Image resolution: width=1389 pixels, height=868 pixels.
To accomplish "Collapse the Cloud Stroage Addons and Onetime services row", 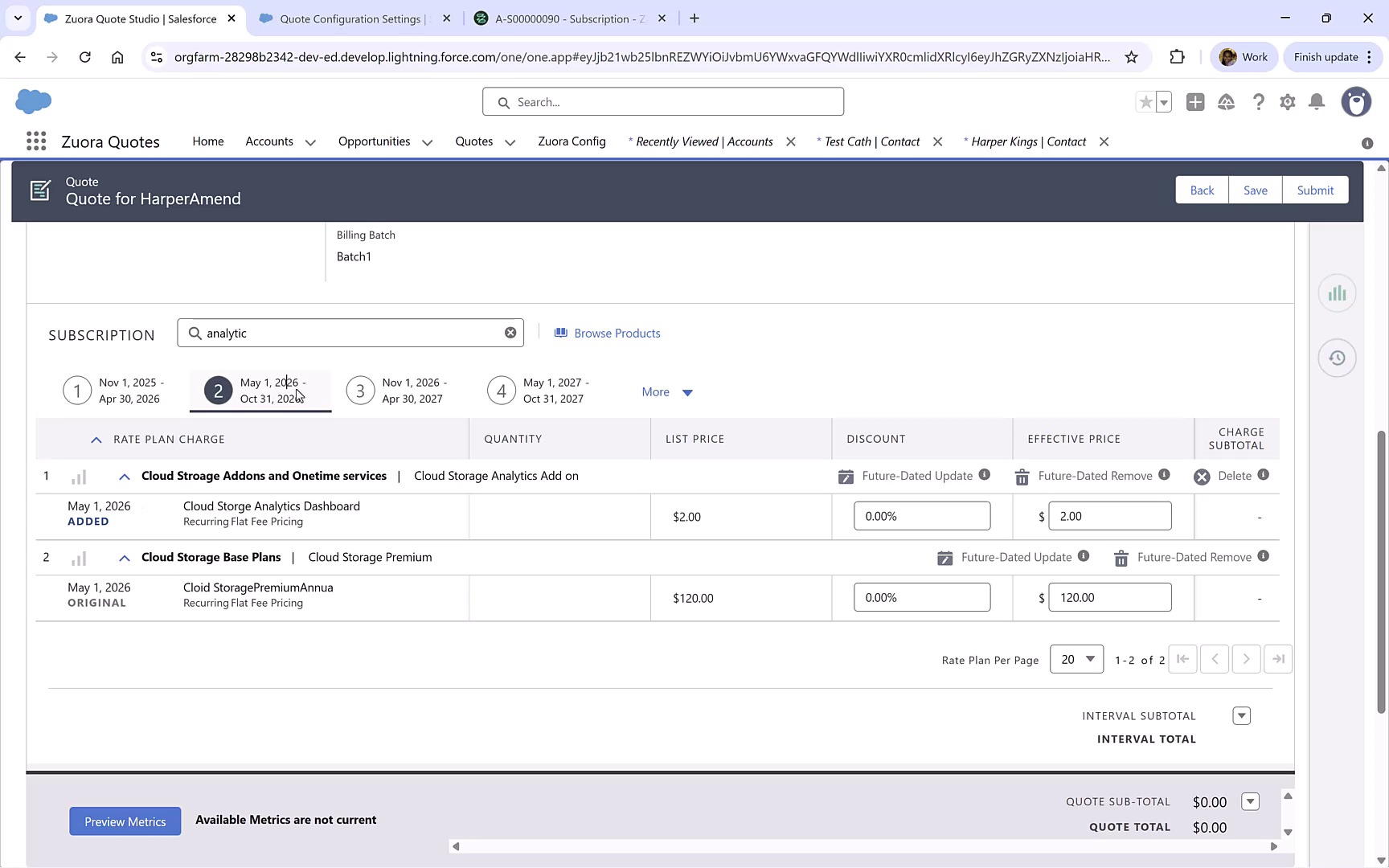I will pos(124,476).
